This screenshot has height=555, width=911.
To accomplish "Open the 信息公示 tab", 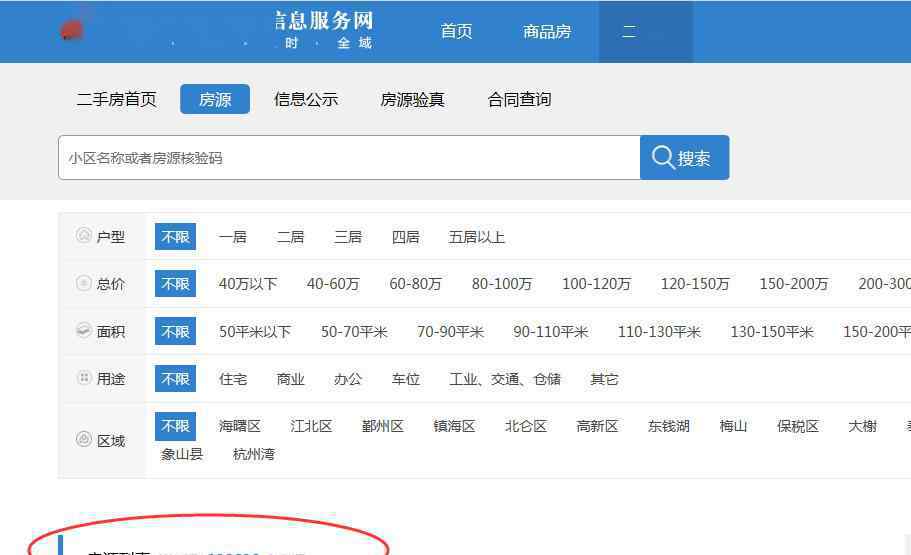I will (x=306, y=99).
